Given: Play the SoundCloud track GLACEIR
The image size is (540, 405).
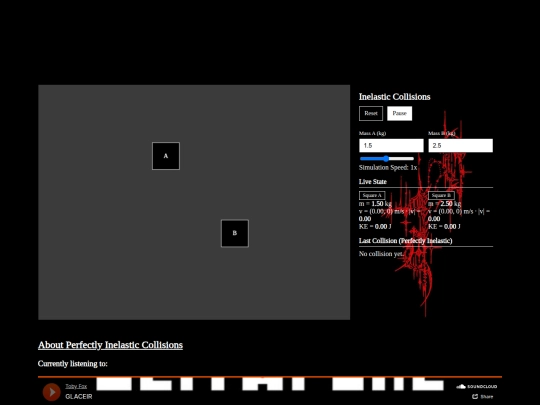Looking at the screenshot, I should point(51,392).
